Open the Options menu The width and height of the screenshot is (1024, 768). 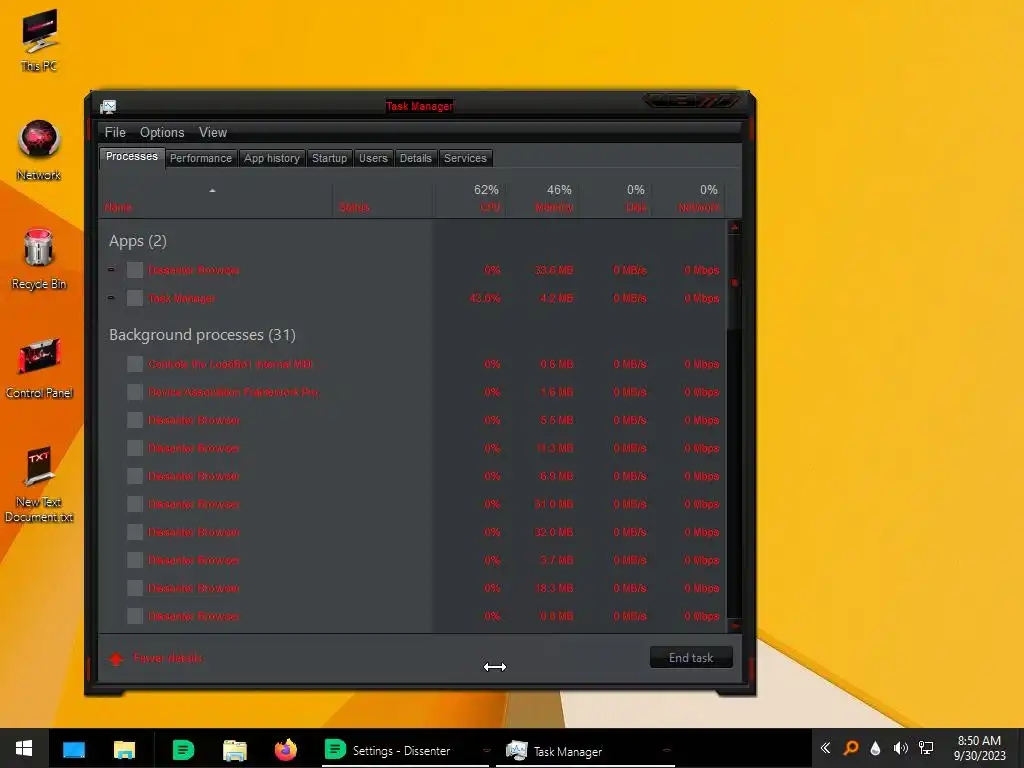pos(162,133)
